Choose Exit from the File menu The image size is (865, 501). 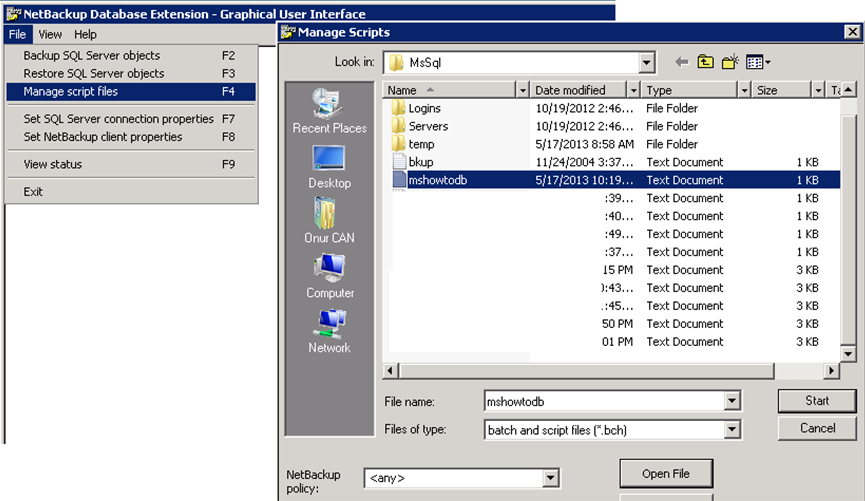[x=131, y=192]
